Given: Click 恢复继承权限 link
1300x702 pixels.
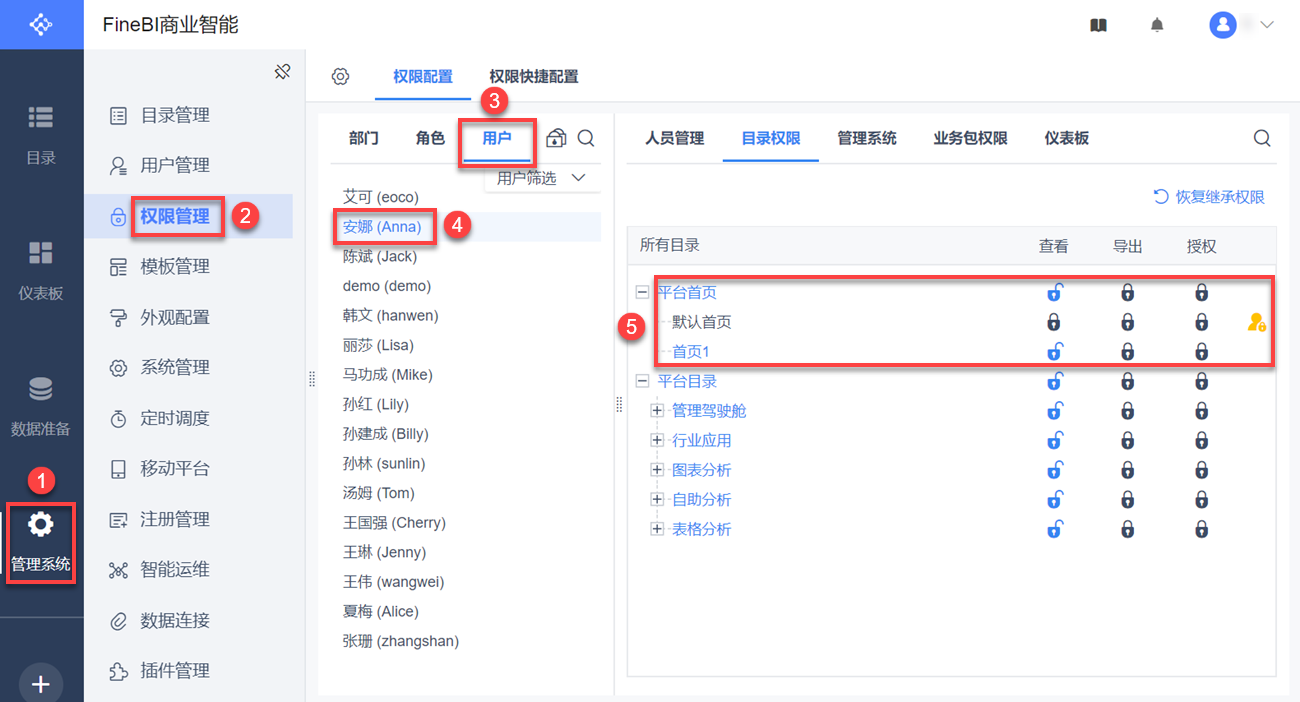Looking at the screenshot, I should click(x=1209, y=197).
